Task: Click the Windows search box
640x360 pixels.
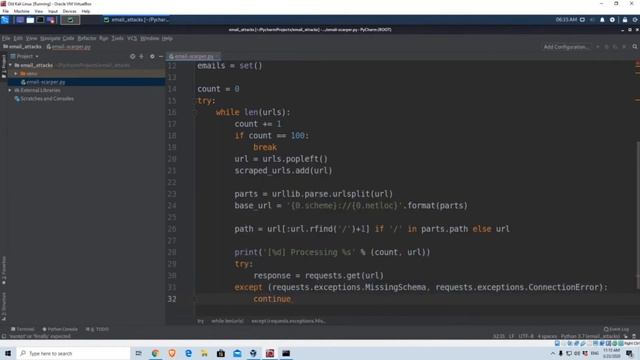Action: (x=73, y=353)
